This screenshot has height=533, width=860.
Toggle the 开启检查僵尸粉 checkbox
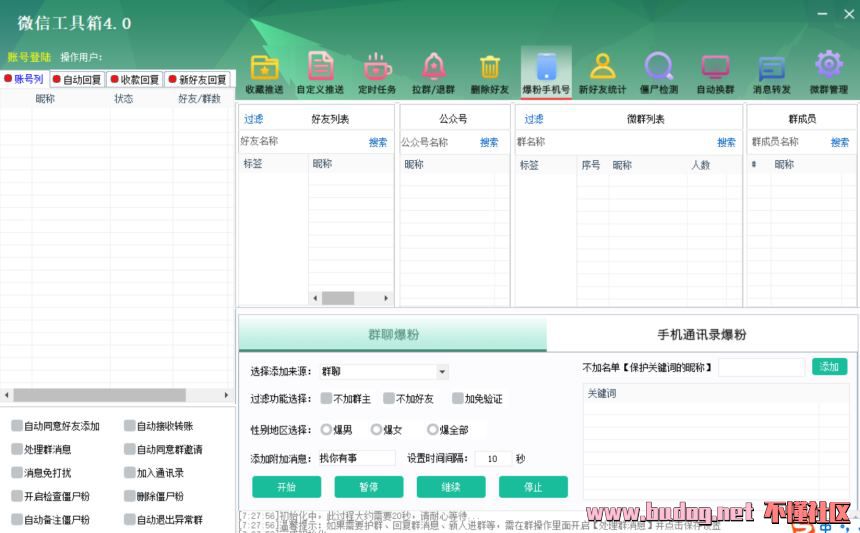click(x=17, y=496)
